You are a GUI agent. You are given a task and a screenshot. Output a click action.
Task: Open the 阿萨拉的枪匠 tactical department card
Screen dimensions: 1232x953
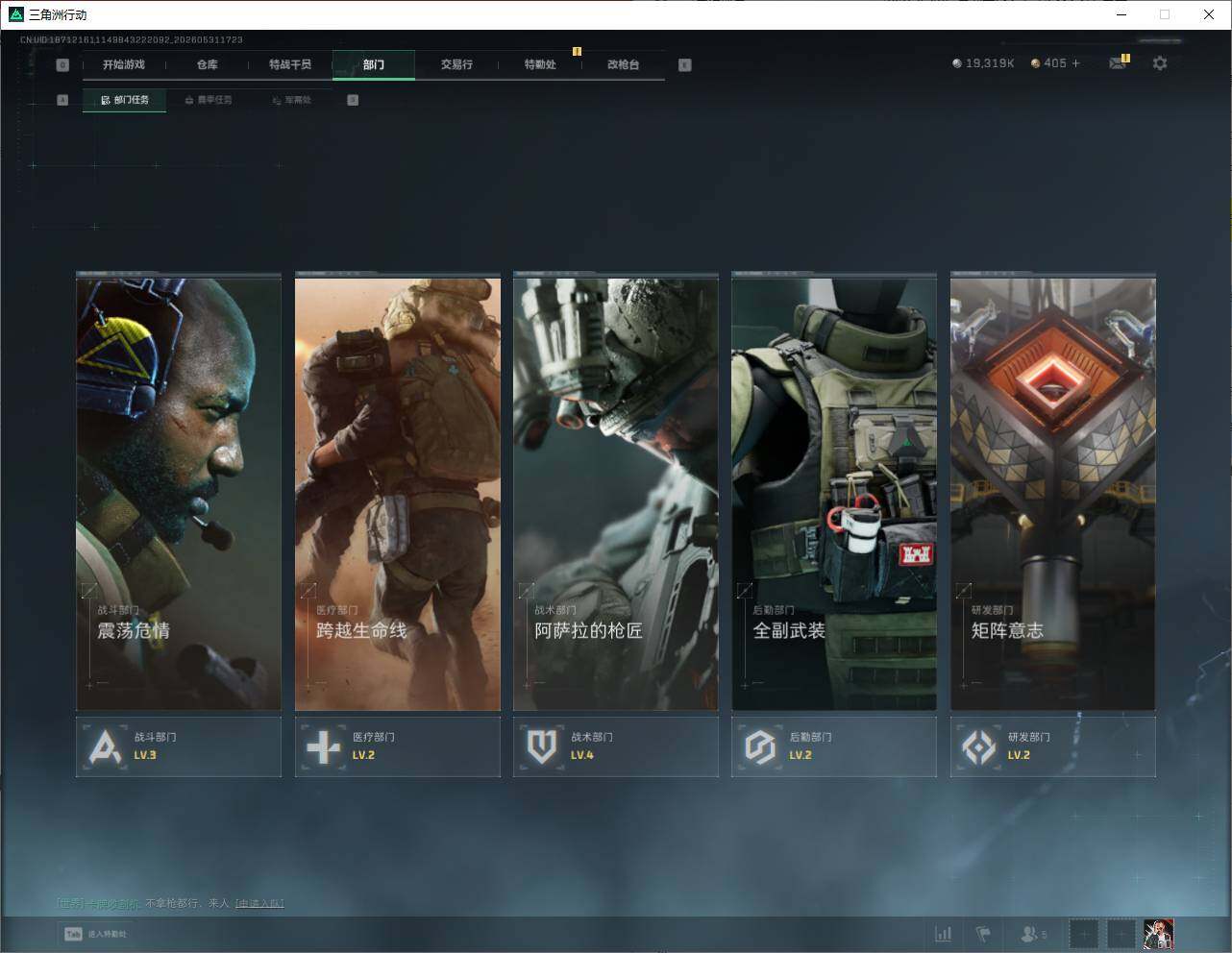click(616, 494)
